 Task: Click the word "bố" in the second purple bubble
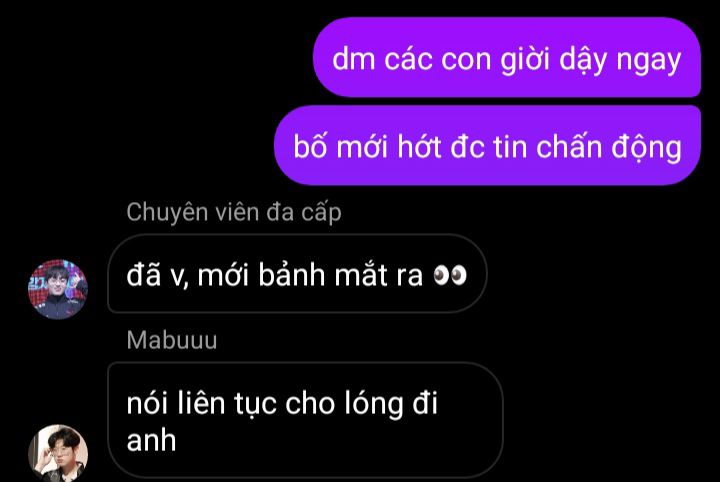310,146
